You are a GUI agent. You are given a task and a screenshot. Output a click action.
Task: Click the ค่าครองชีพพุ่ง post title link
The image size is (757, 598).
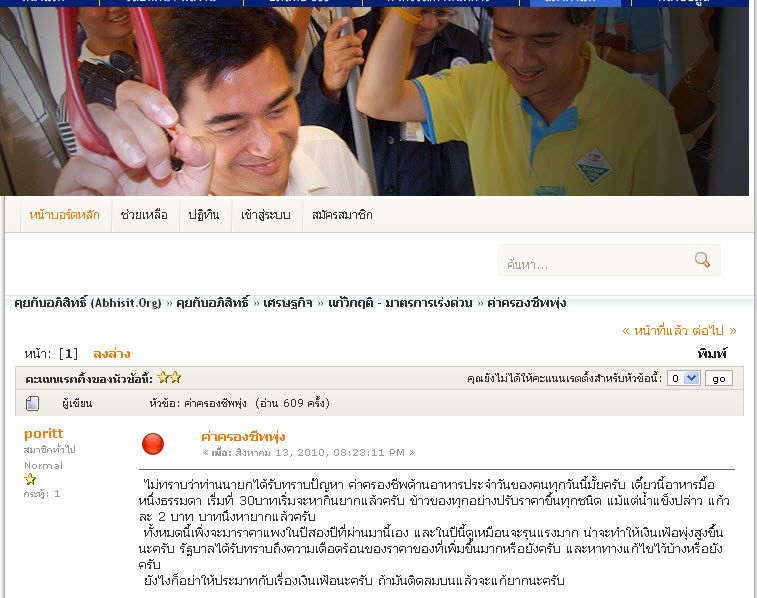pyautogui.click(x=243, y=437)
